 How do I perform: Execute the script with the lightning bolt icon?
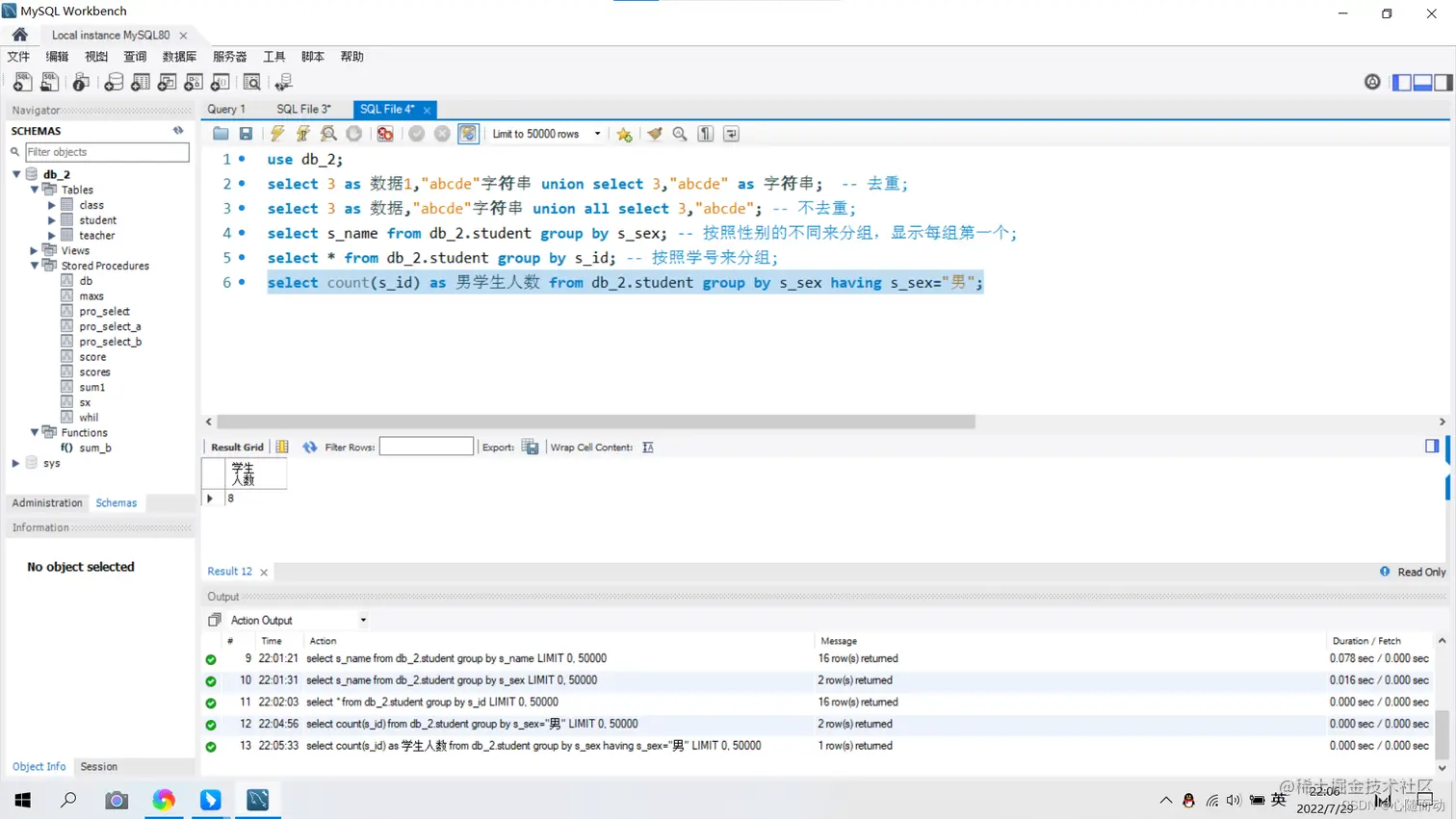click(277, 134)
